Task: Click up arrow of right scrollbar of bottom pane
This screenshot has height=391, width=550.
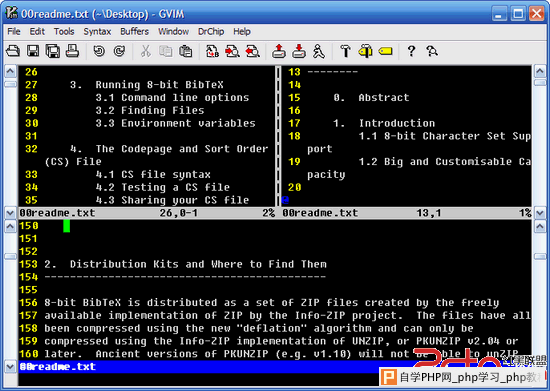Action: (x=540, y=226)
